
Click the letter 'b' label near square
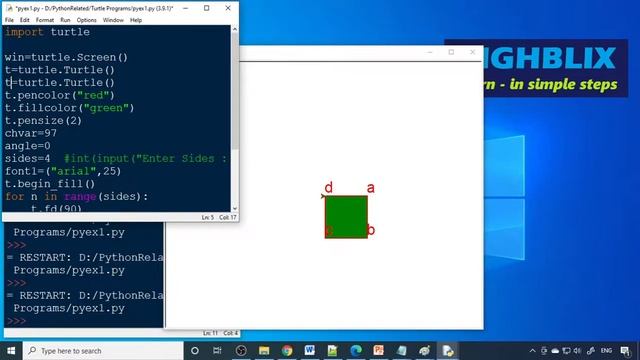pos(371,230)
